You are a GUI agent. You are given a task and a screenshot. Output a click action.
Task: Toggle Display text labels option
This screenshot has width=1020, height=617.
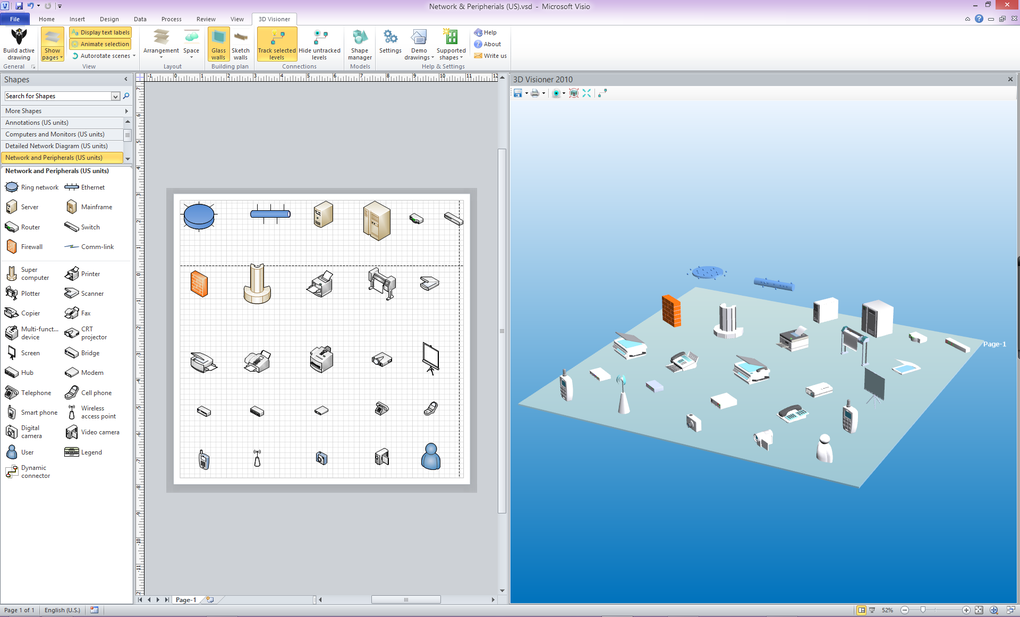click(x=100, y=32)
